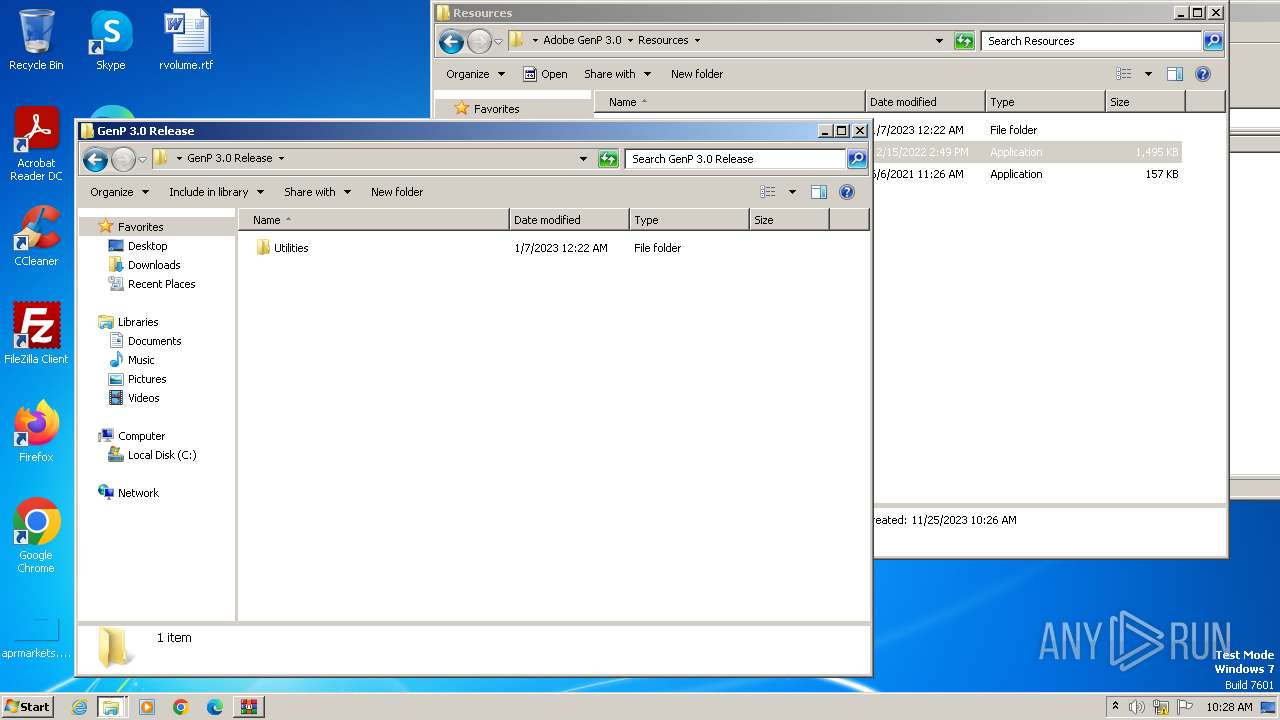Refresh the GenP 3.0 Release folder
1280x720 pixels.
coord(608,159)
